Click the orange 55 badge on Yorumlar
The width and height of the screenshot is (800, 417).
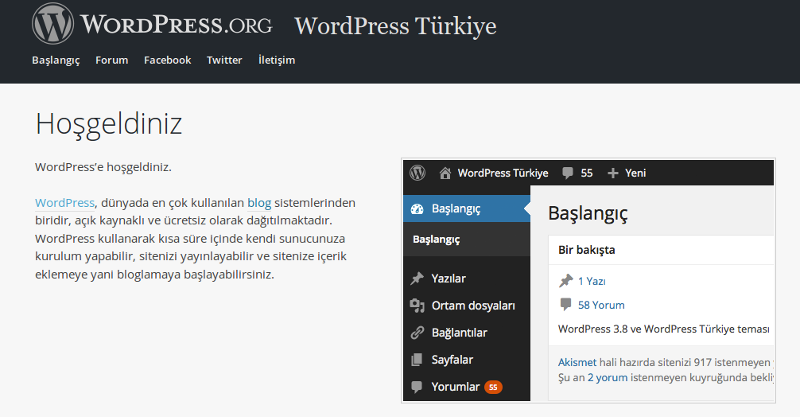click(493, 387)
